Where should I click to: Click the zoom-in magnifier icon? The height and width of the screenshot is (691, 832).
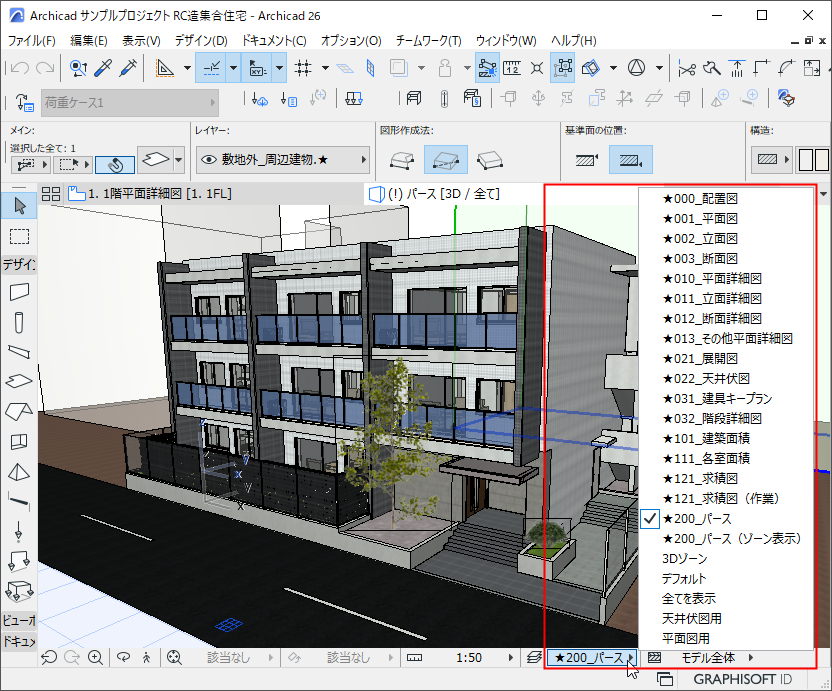click(x=96, y=658)
